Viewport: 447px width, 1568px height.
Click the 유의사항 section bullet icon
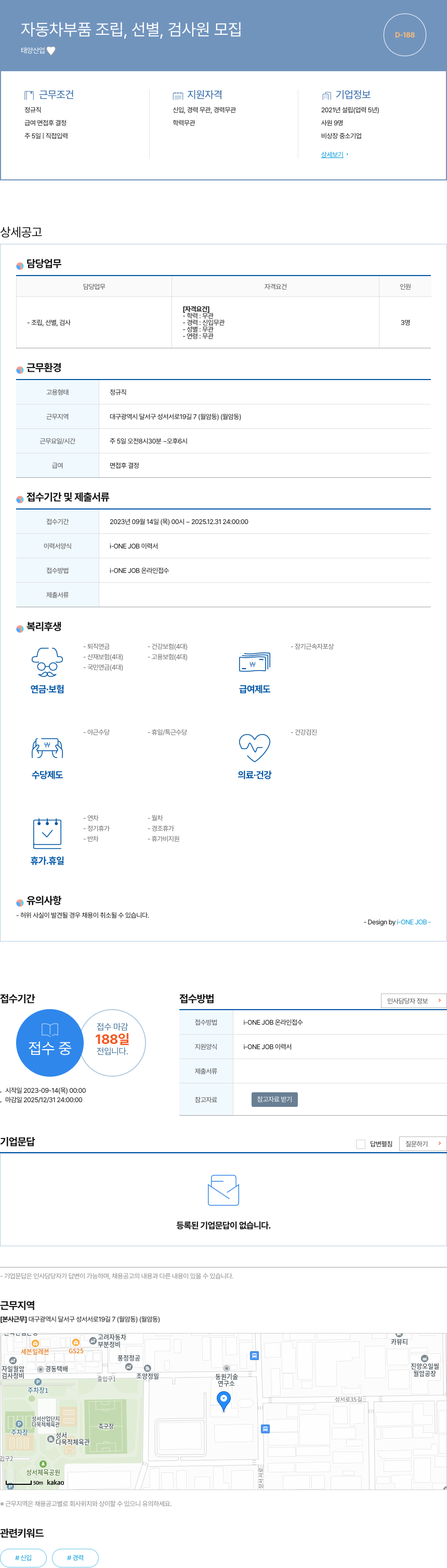tap(20, 902)
